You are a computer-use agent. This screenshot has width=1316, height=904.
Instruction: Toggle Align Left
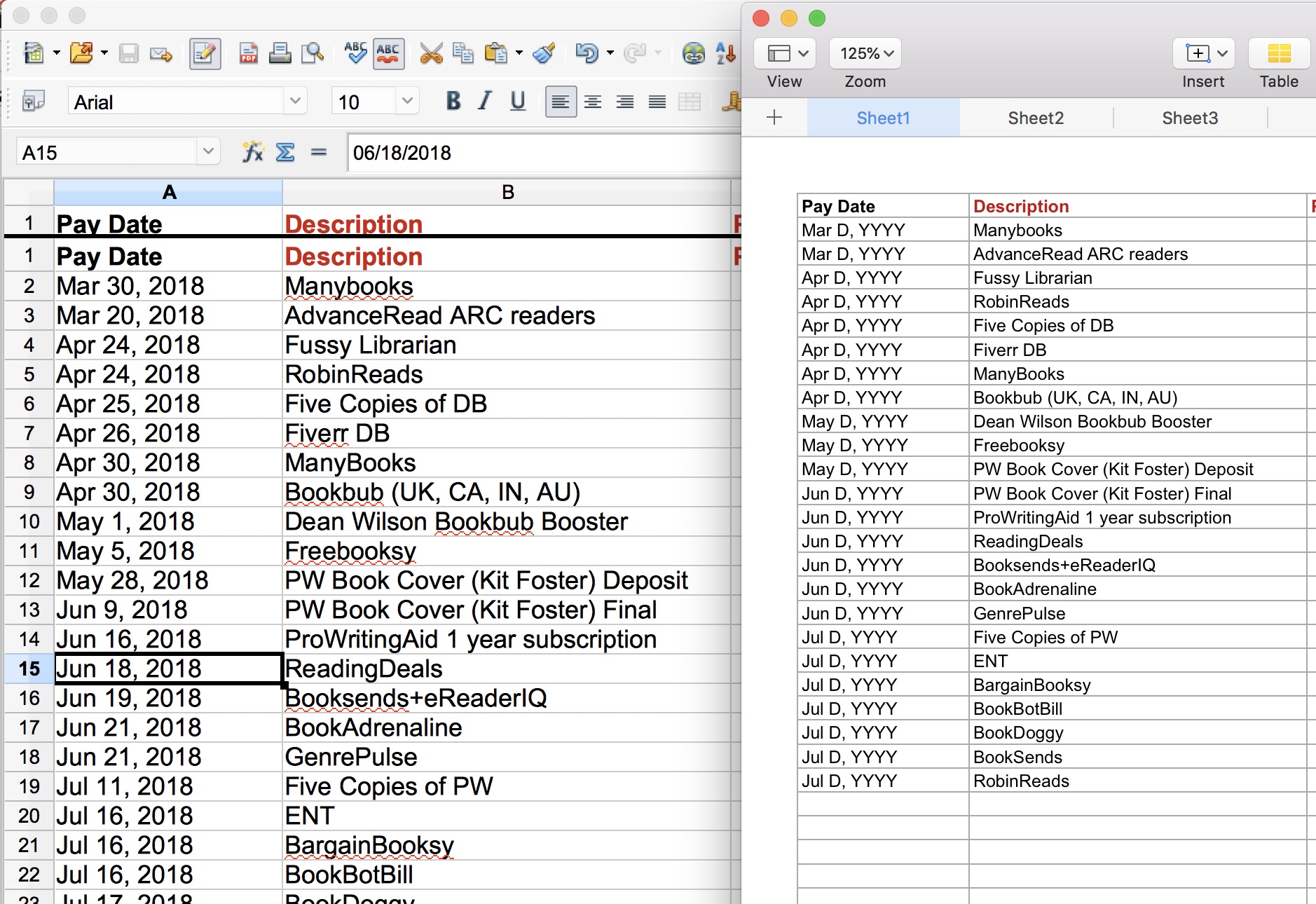(561, 102)
